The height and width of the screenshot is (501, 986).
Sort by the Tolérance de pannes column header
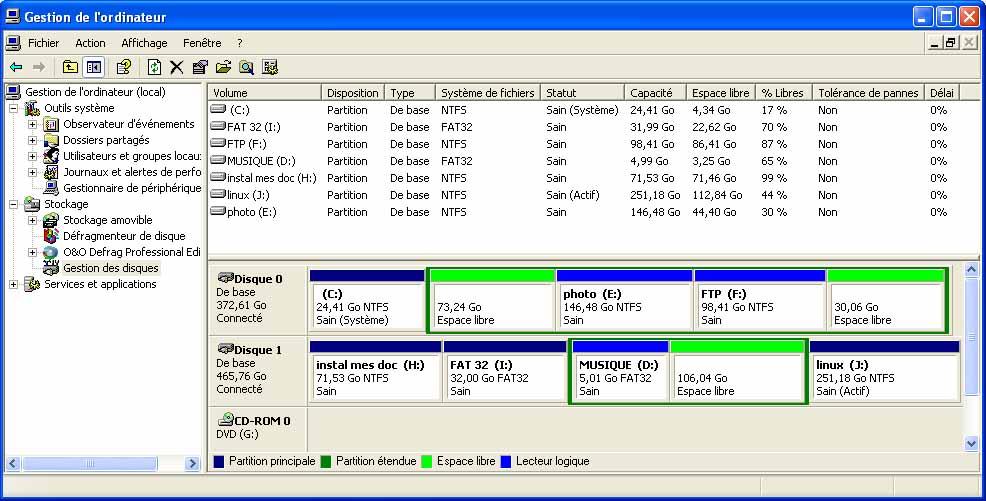[x=868, y=92]
